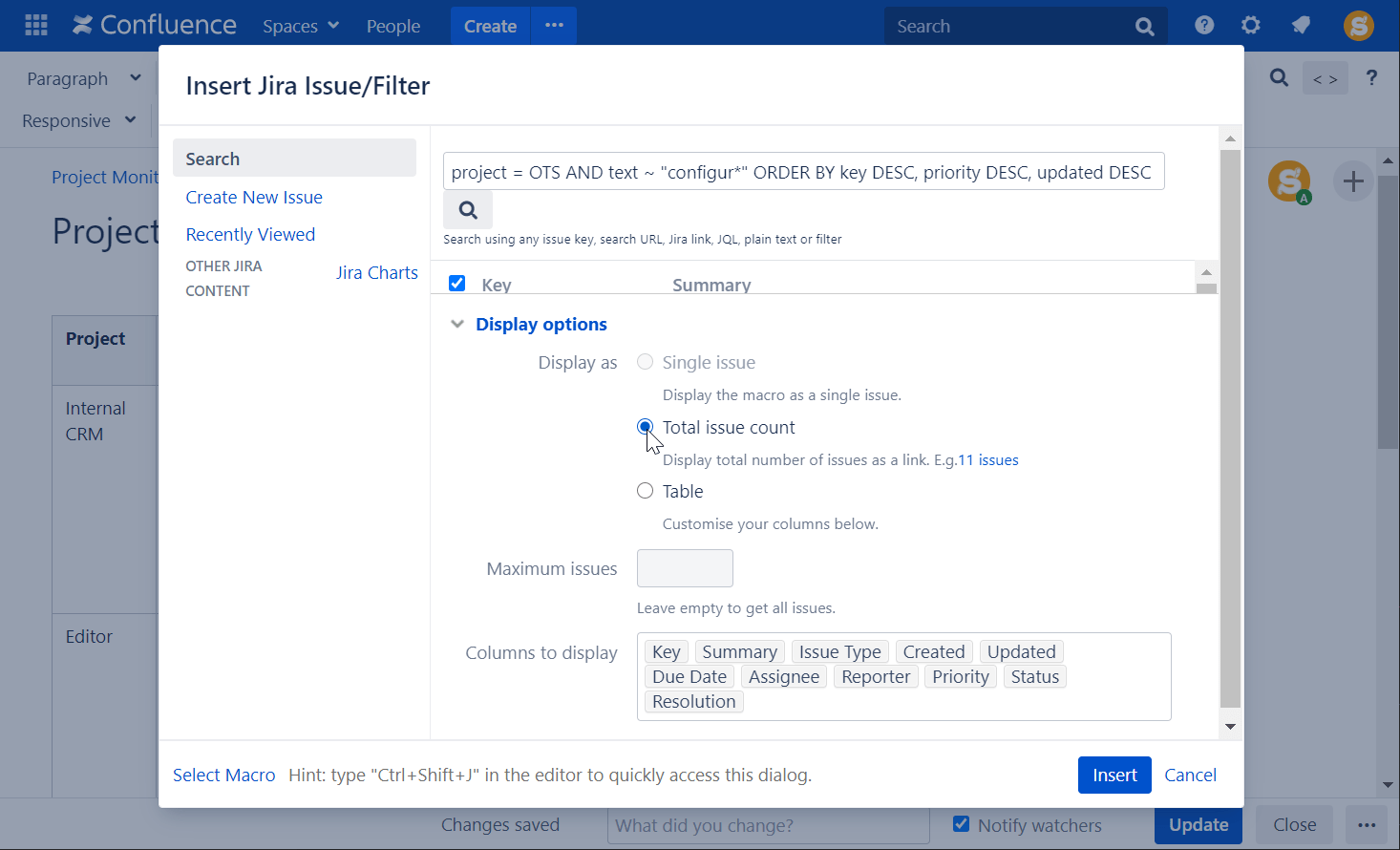Open Confluence settings gear icon
Viewport: 1400px width, 850px height.
click(1251, 26)
